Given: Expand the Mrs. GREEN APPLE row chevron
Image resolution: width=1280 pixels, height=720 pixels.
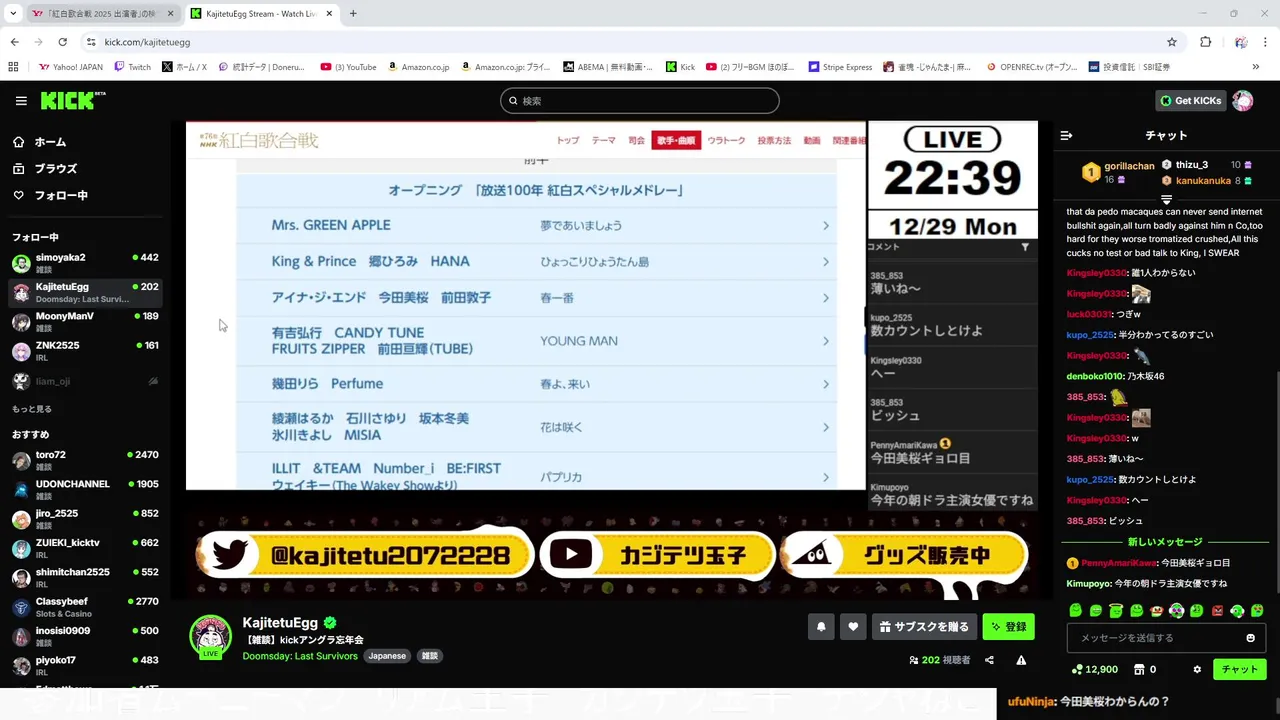Looking at the screenshot, I should tap(826, 226).
